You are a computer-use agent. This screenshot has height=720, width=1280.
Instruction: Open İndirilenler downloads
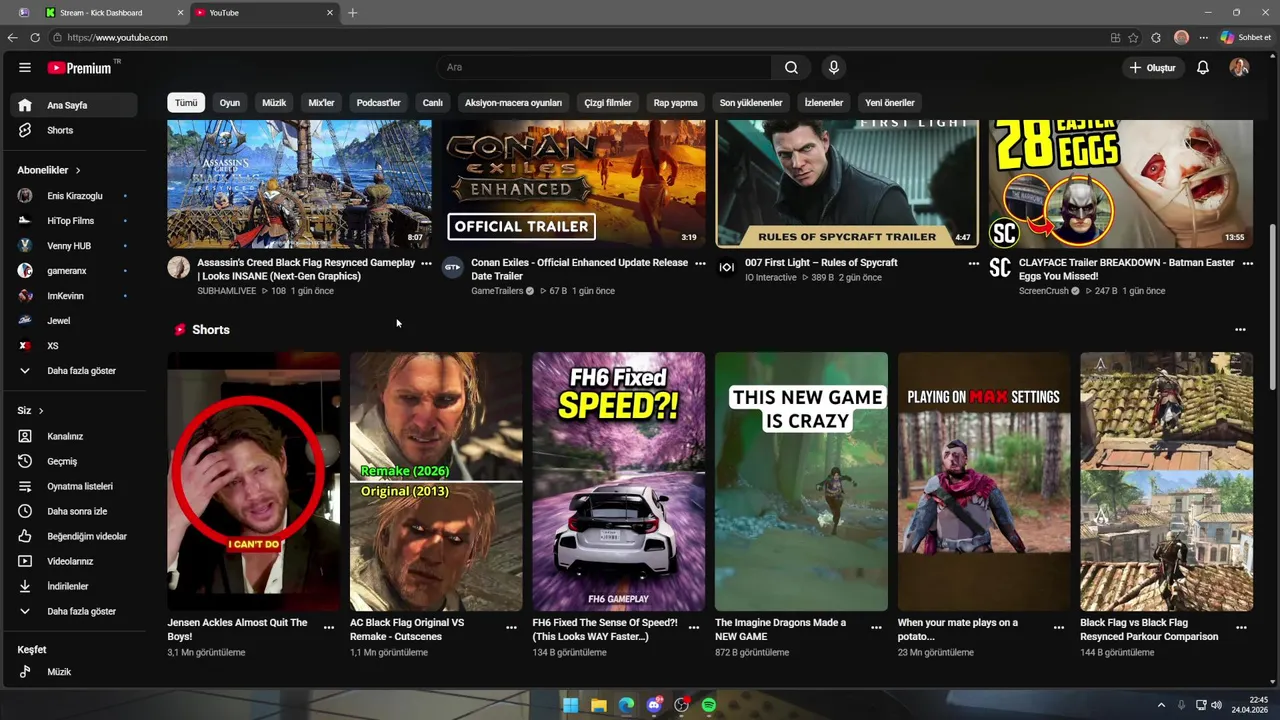[x=73, y=586]
